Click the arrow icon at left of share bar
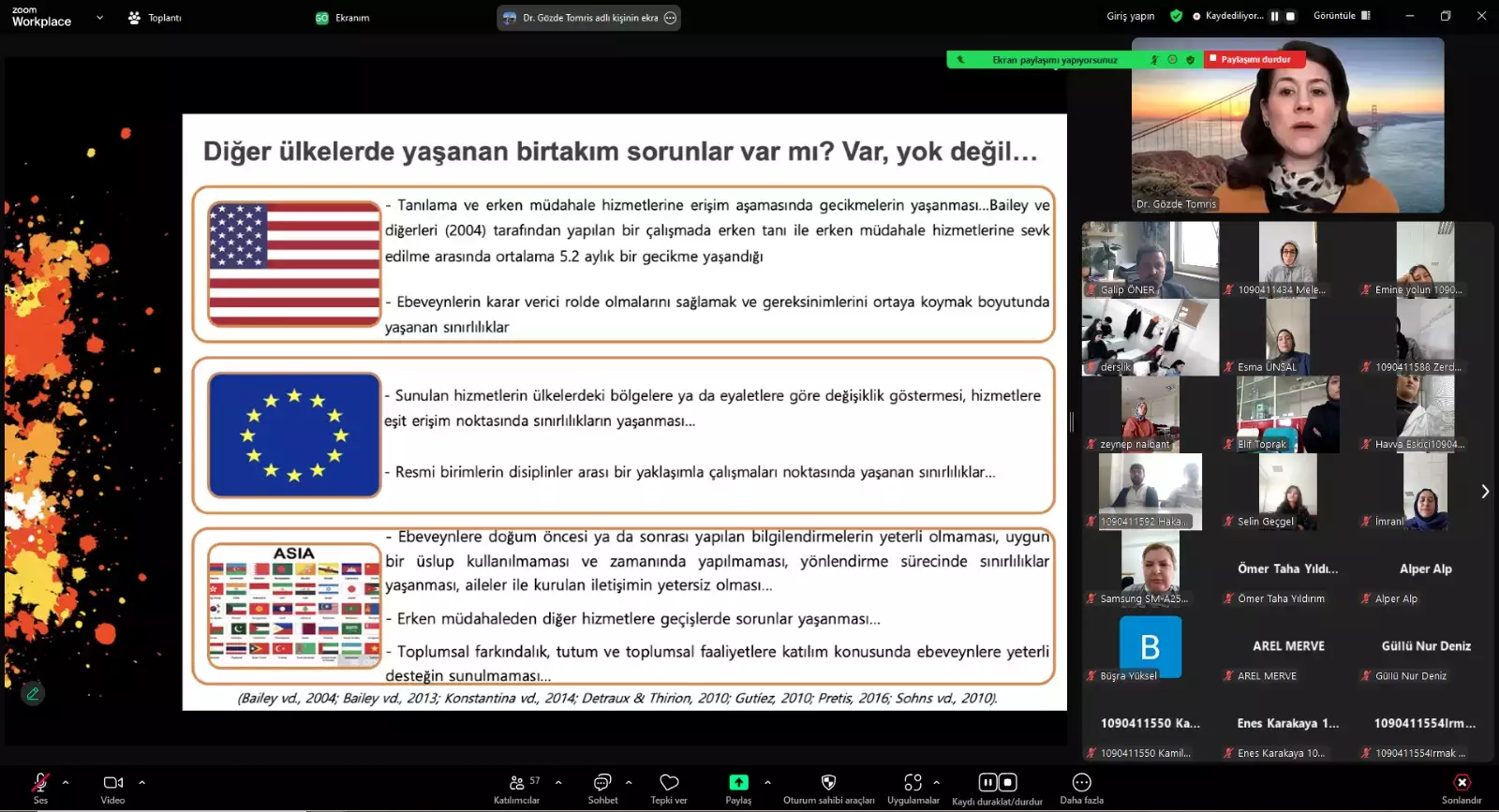 click(960, 59)
